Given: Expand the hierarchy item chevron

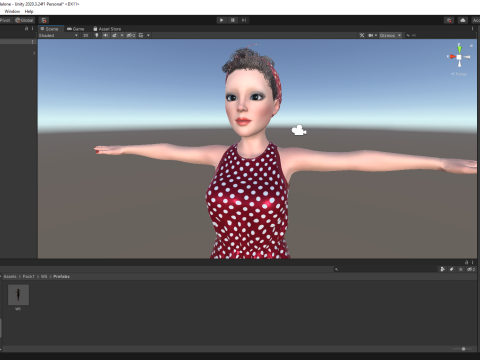Looking at the screenshot, I should (34, 53).
